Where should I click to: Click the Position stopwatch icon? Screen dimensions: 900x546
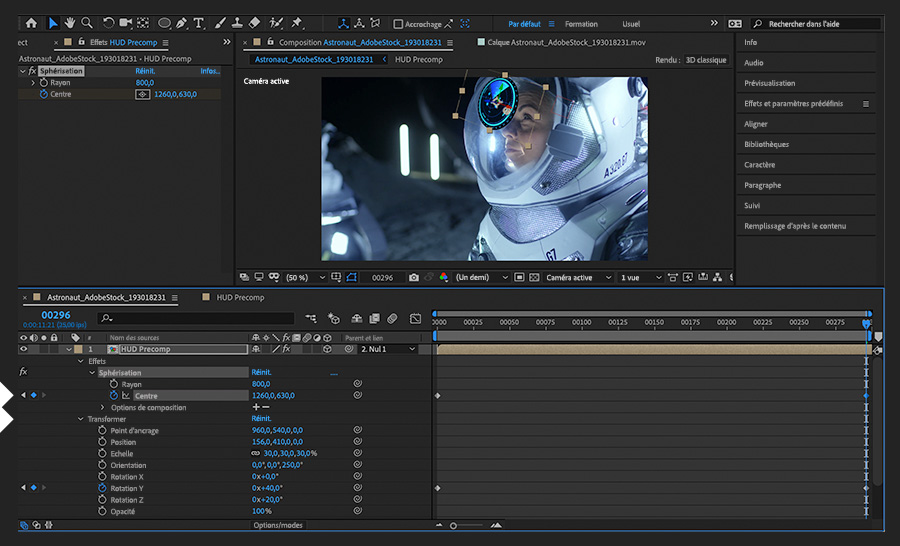[x=102, y=442]
